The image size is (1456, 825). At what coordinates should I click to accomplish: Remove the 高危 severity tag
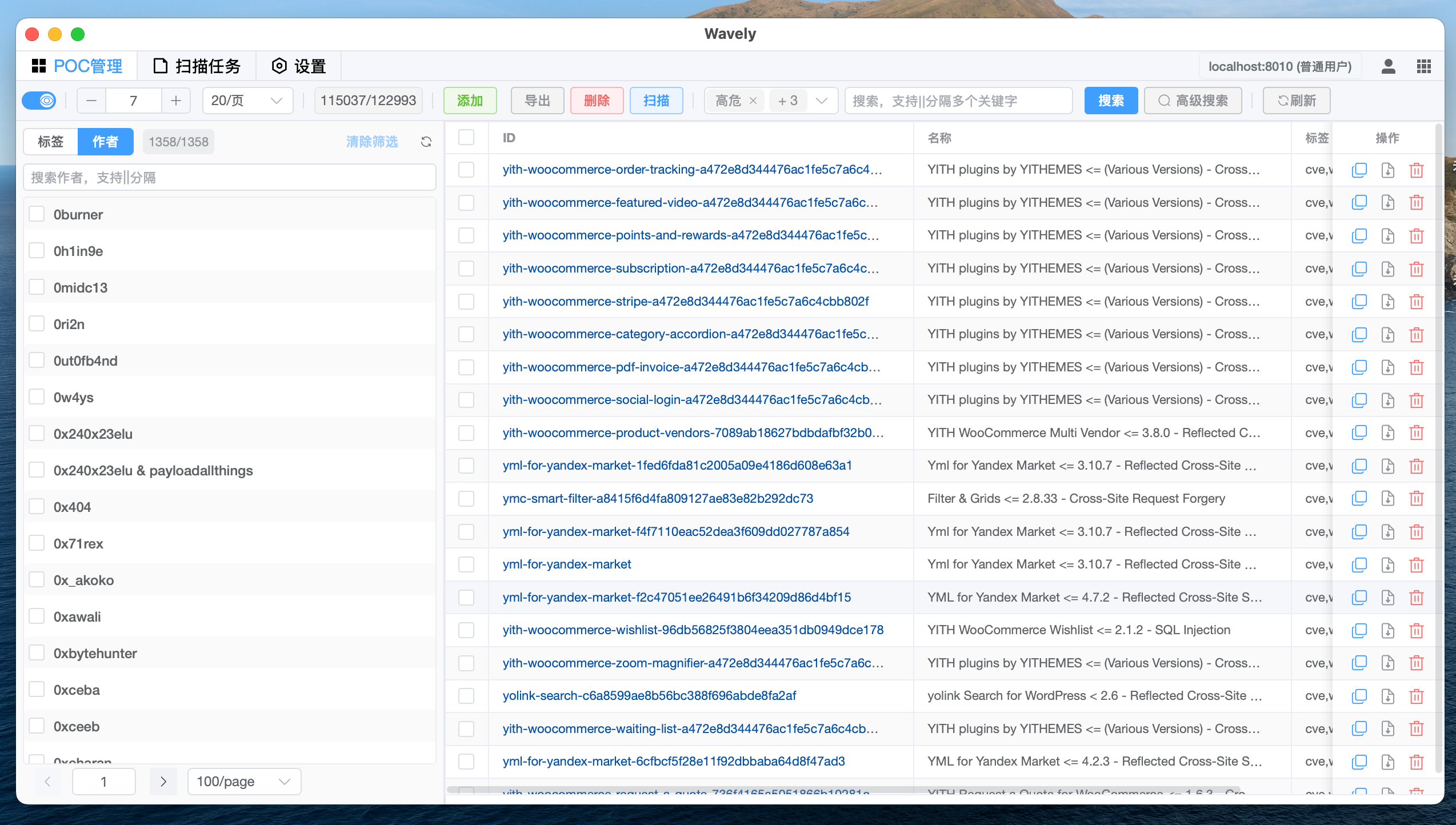click(753, 101)
